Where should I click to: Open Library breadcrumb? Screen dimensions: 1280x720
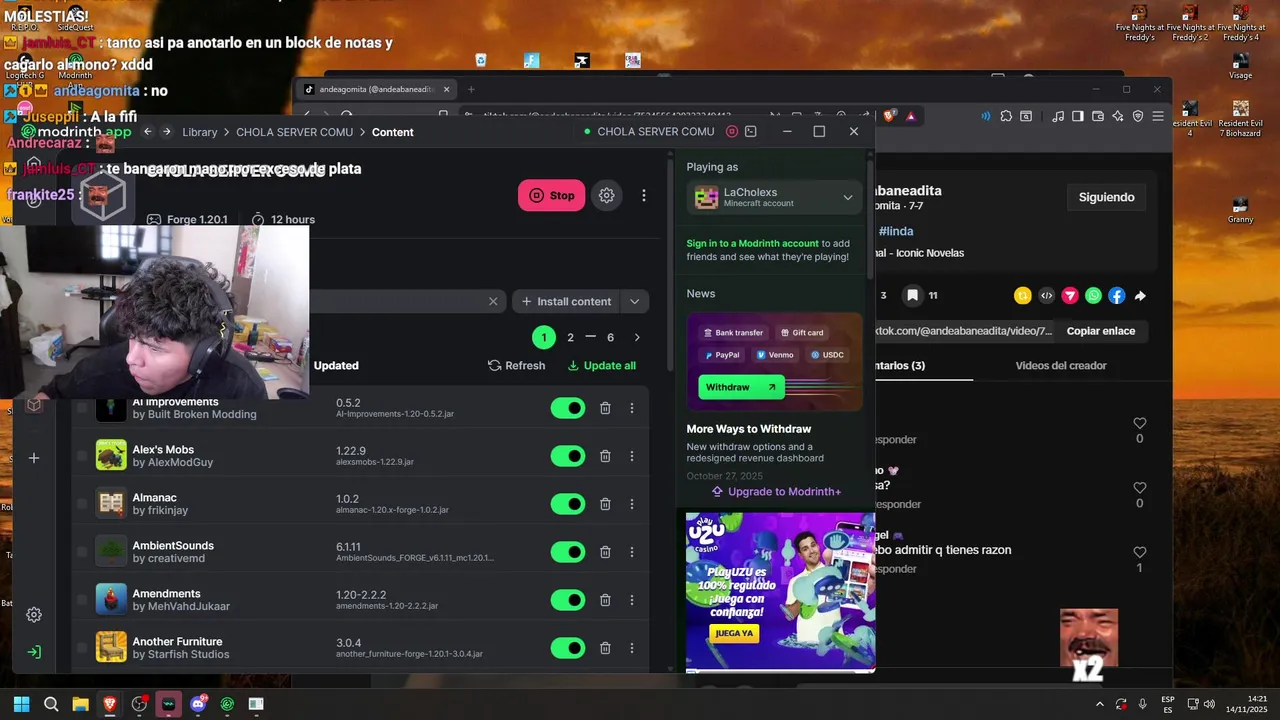pos(200,132)
